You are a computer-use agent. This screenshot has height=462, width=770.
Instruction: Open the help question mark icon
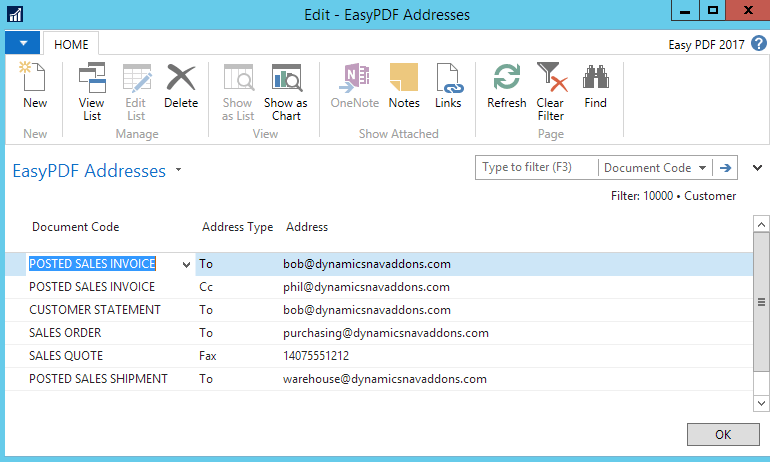tap(759, 44)
